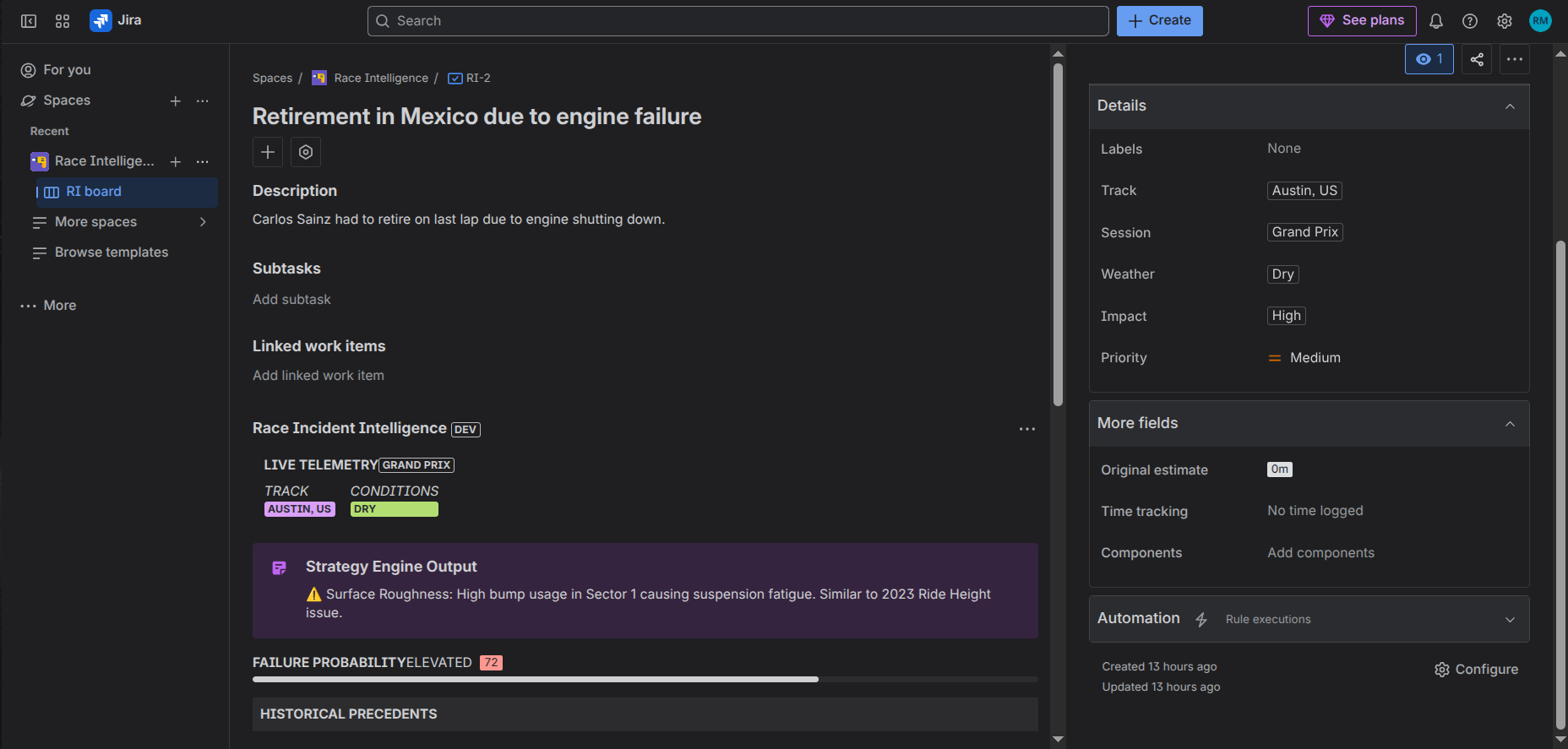This screenshot has width=1568, height=749.
Task: Click the Strategy Engine Output note icon
Action: tap(280, 568)
